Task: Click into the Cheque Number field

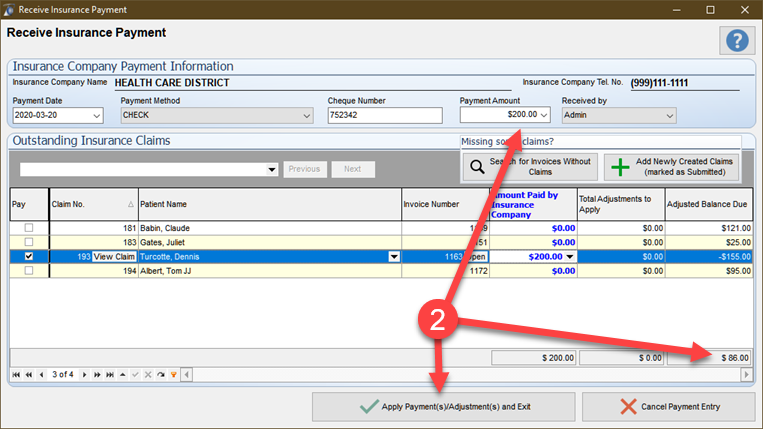Action: pyautogui.click(x=384, y=116)
